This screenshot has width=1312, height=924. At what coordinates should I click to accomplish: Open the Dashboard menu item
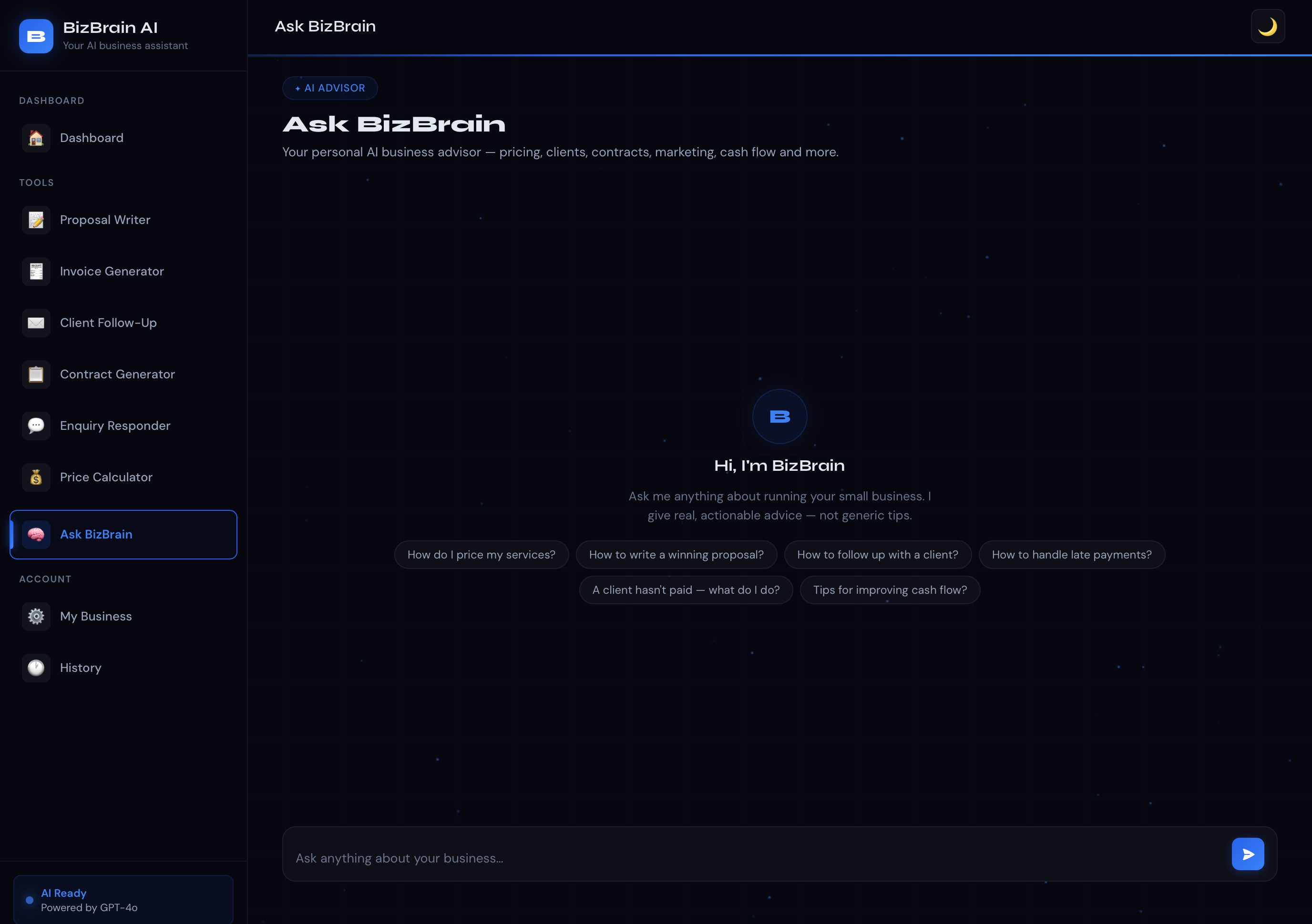[x=123, y=138]
